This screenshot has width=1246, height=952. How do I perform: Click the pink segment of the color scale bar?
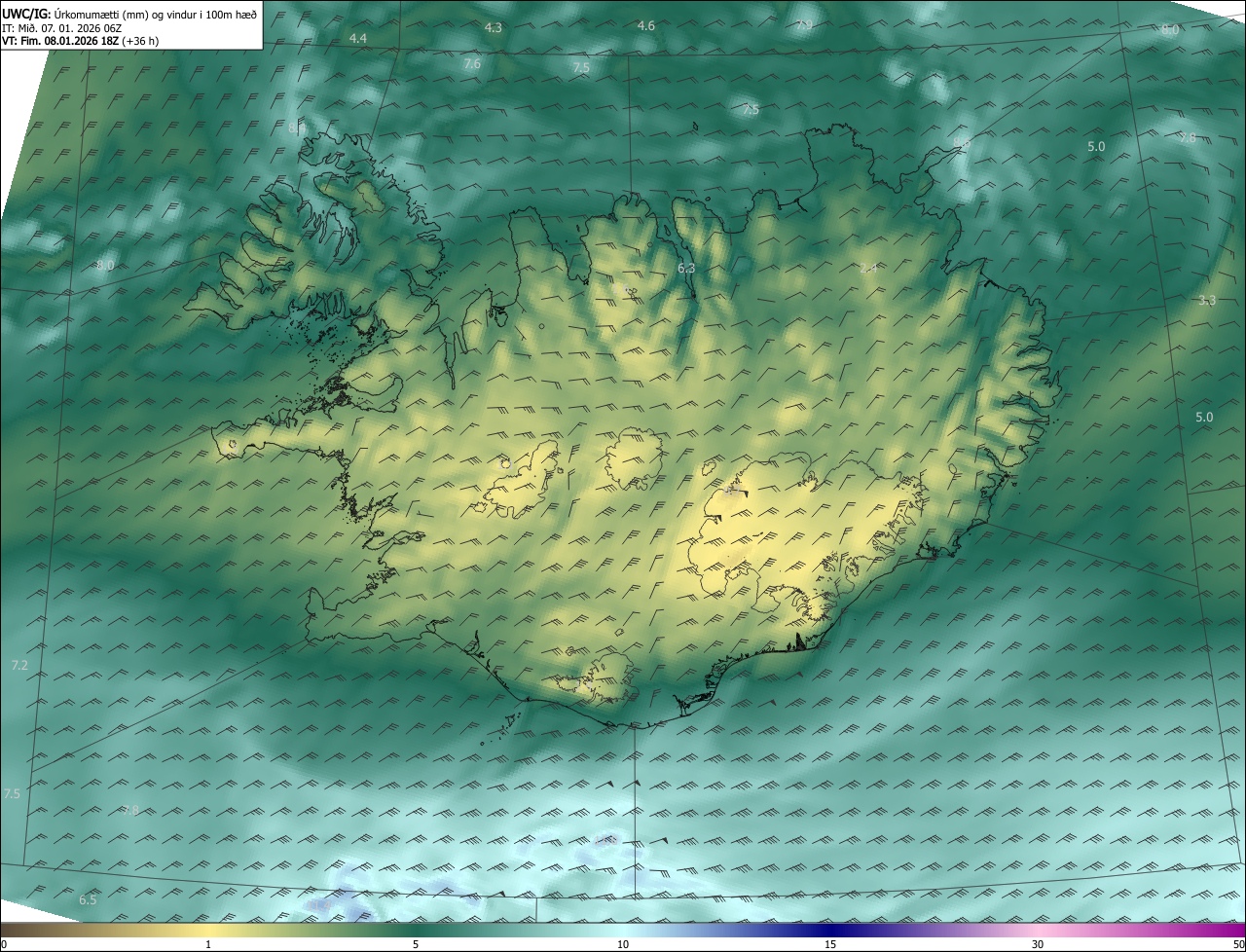click(1038, 930)
